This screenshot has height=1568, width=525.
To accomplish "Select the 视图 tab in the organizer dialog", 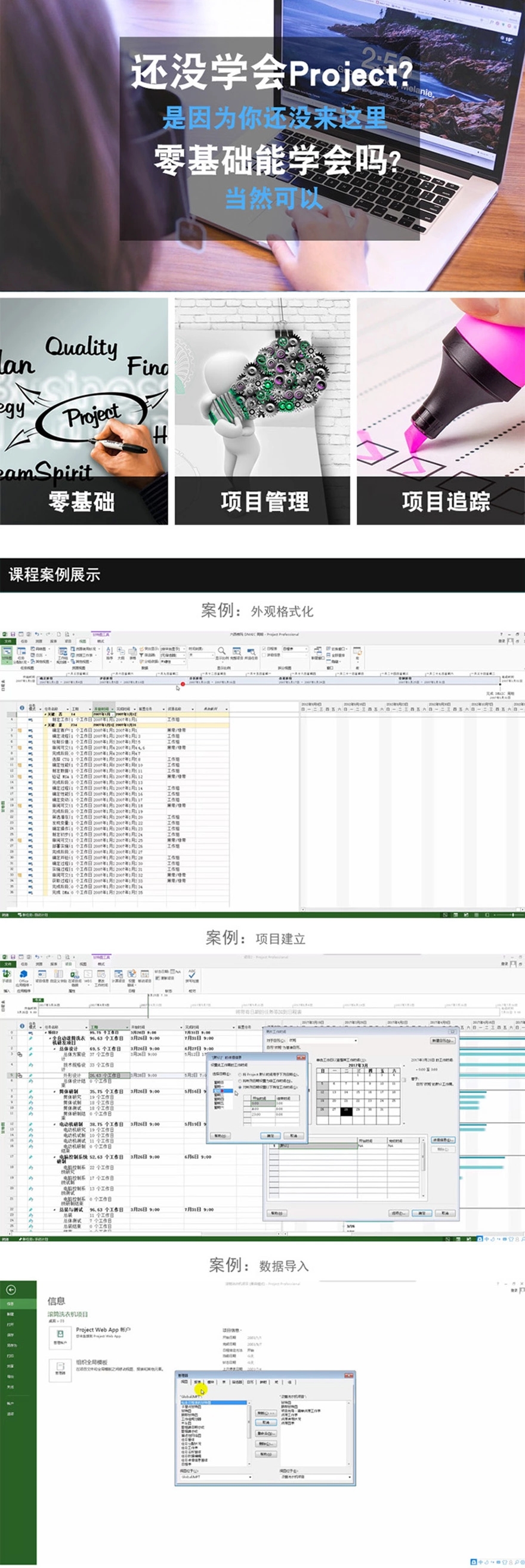I will pos(184,1382).
